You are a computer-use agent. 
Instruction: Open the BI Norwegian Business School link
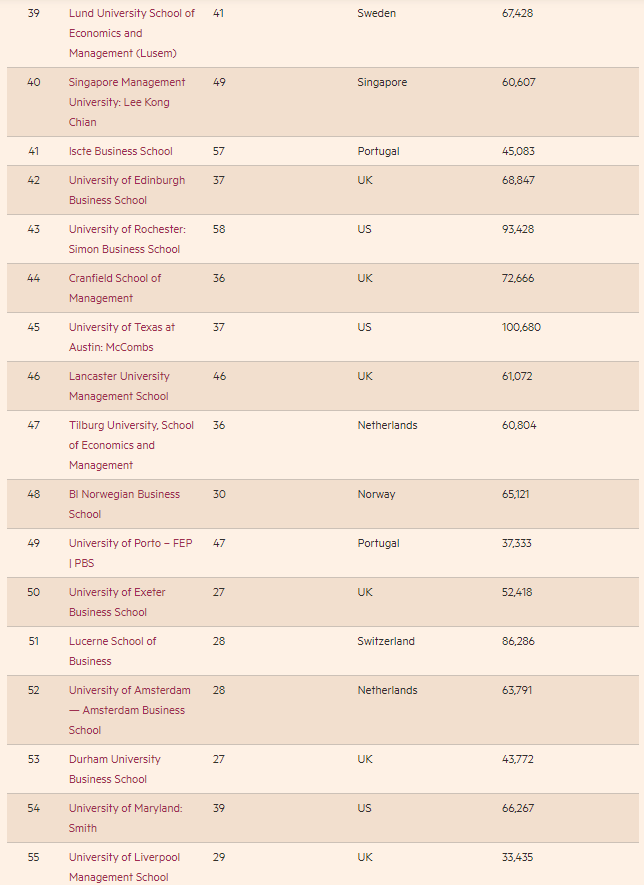point(124,504)
